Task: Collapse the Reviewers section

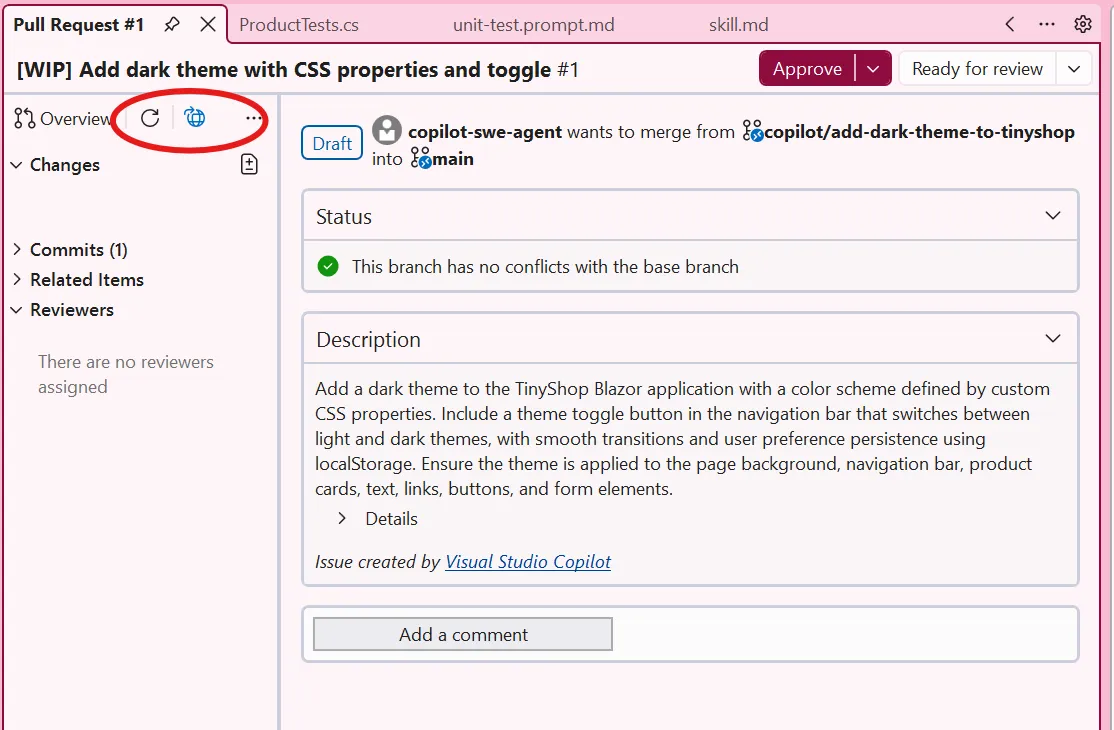Action: (16, 310)
